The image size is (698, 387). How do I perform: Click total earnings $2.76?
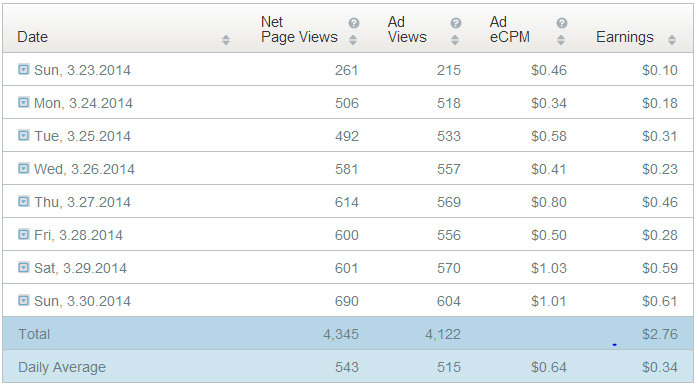pyautogui.click(x=660, y=334)
